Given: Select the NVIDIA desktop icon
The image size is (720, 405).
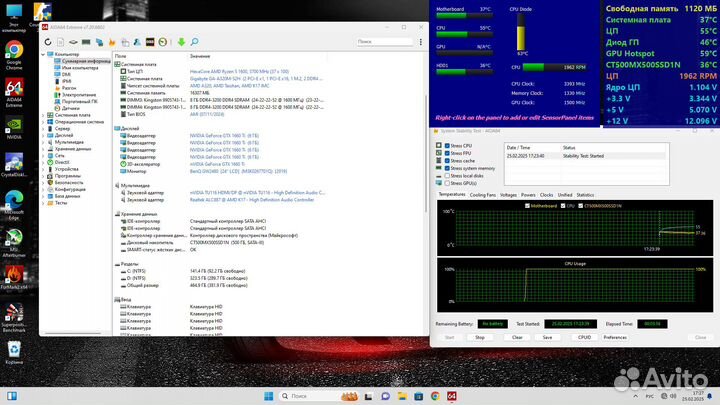Looking at the screenshot, I should tap(14, 128).
